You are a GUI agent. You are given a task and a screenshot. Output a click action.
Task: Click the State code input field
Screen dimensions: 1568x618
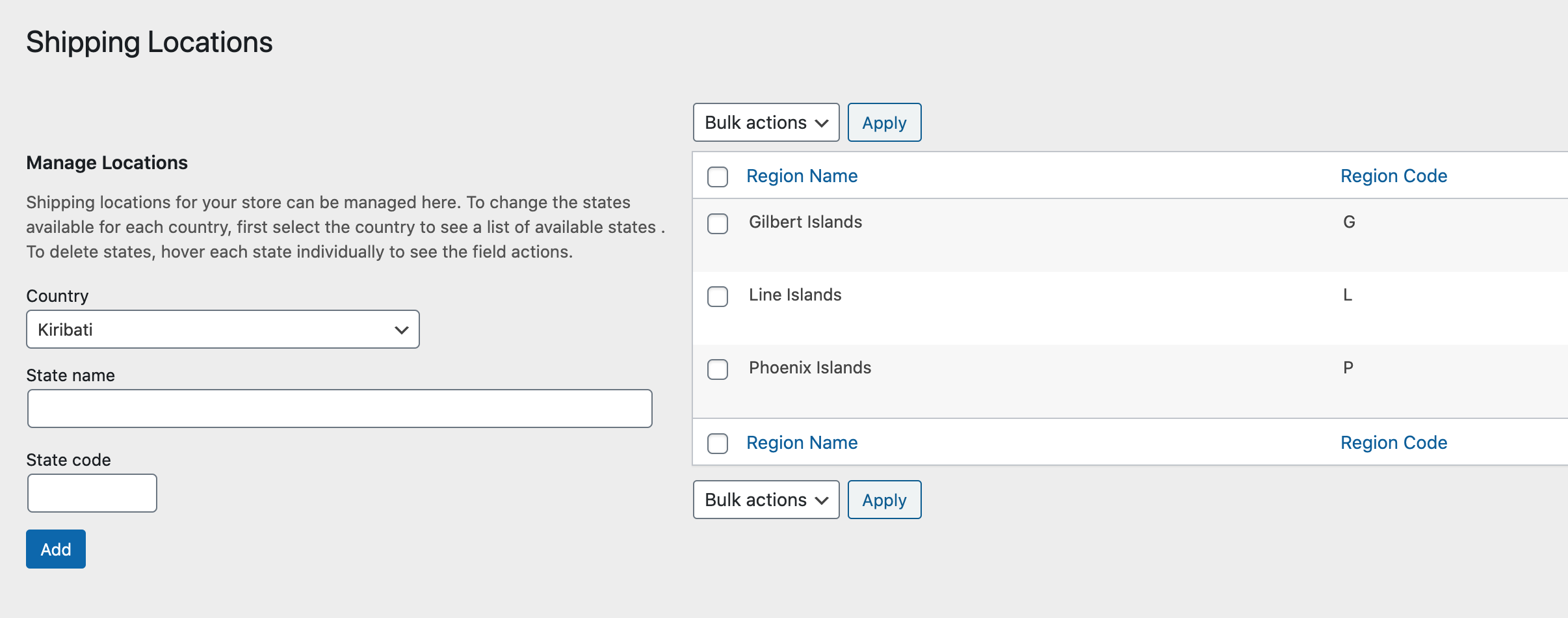click(x=92, y=492)
